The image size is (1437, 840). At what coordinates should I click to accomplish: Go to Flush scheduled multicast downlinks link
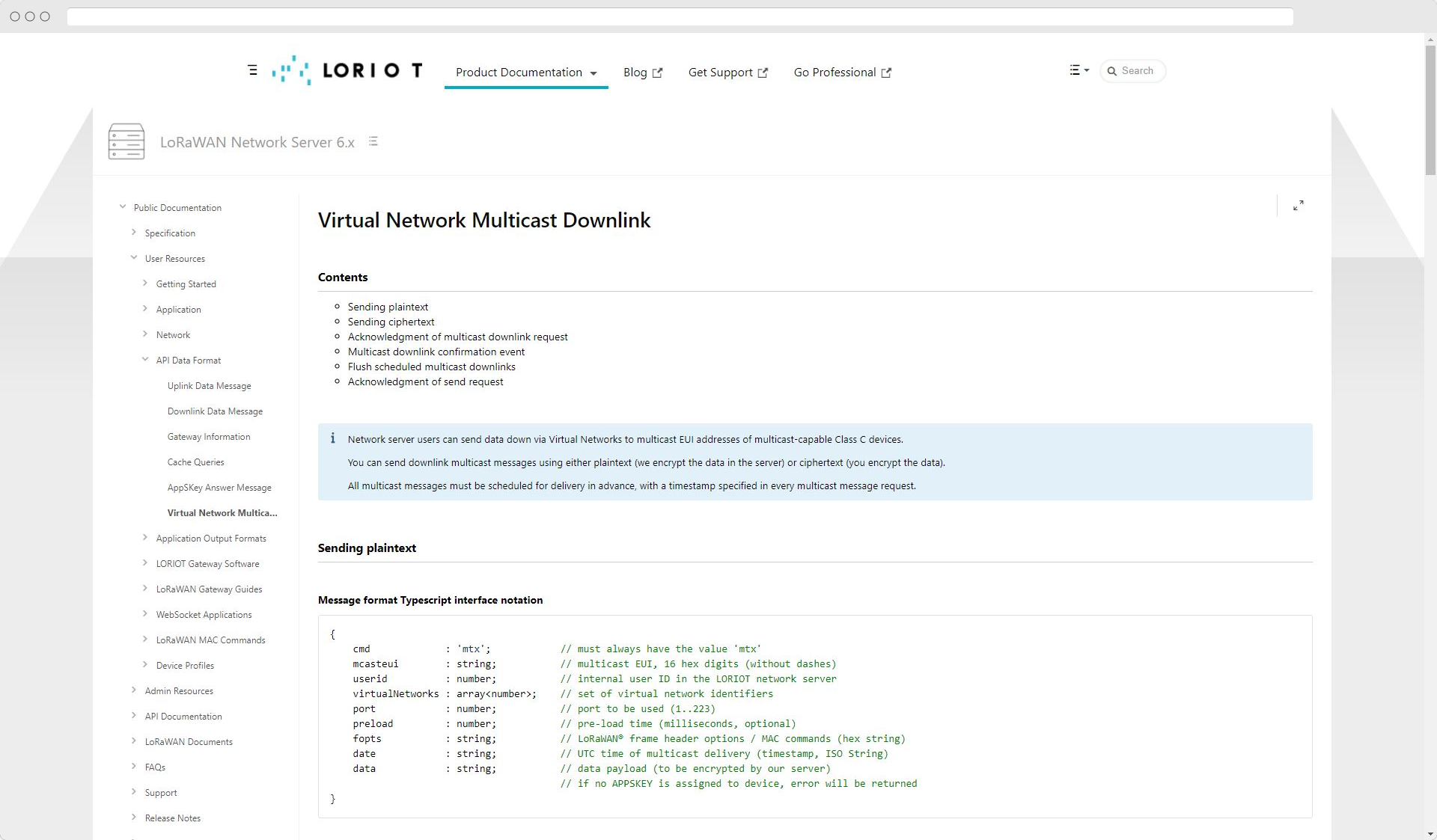point(432,367)
